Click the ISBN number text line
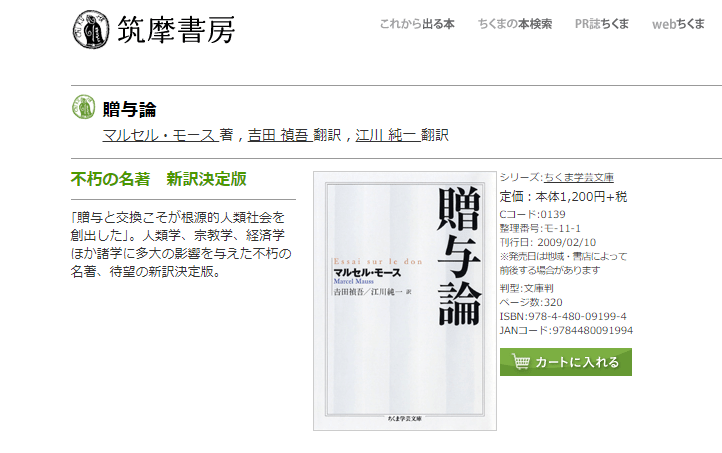 point(563,316)
